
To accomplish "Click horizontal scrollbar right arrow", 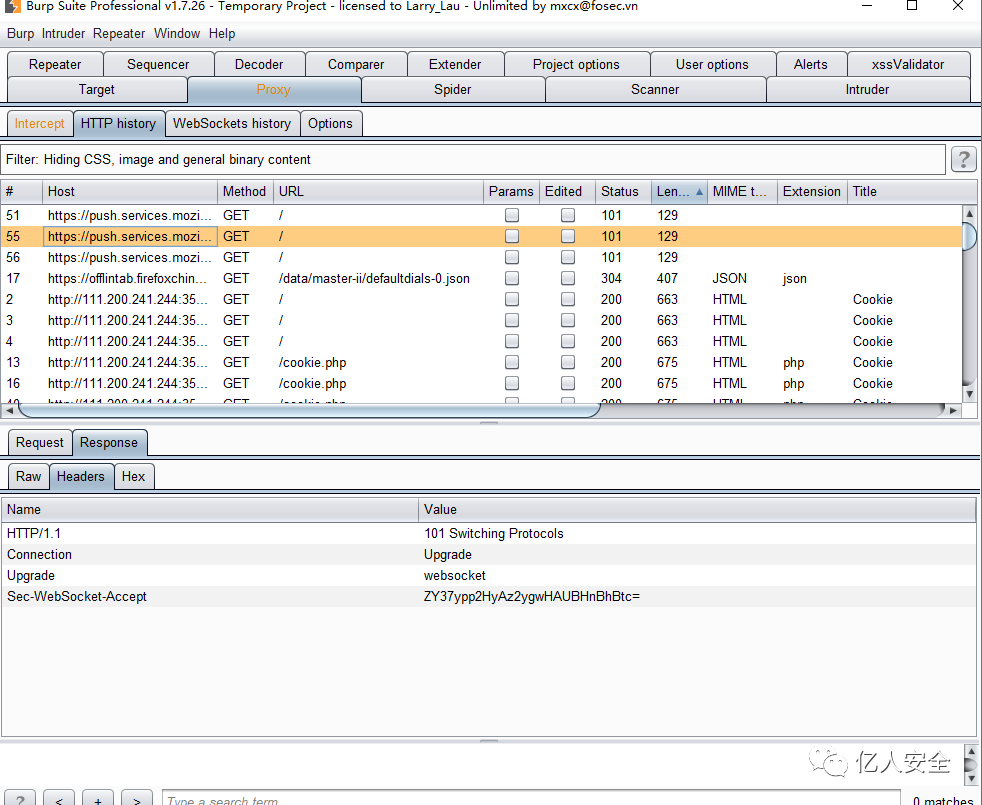I will (x=953, y=410).
